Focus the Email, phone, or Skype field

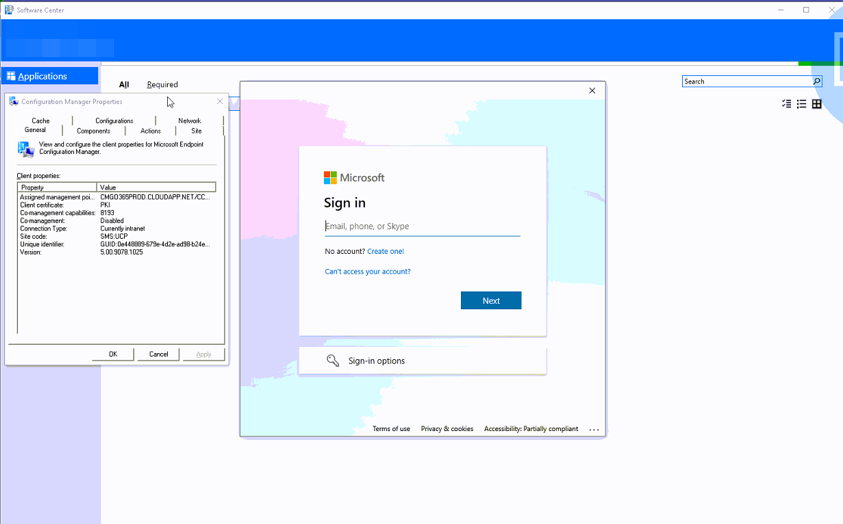pyautogui.click(x=423, y=226)
